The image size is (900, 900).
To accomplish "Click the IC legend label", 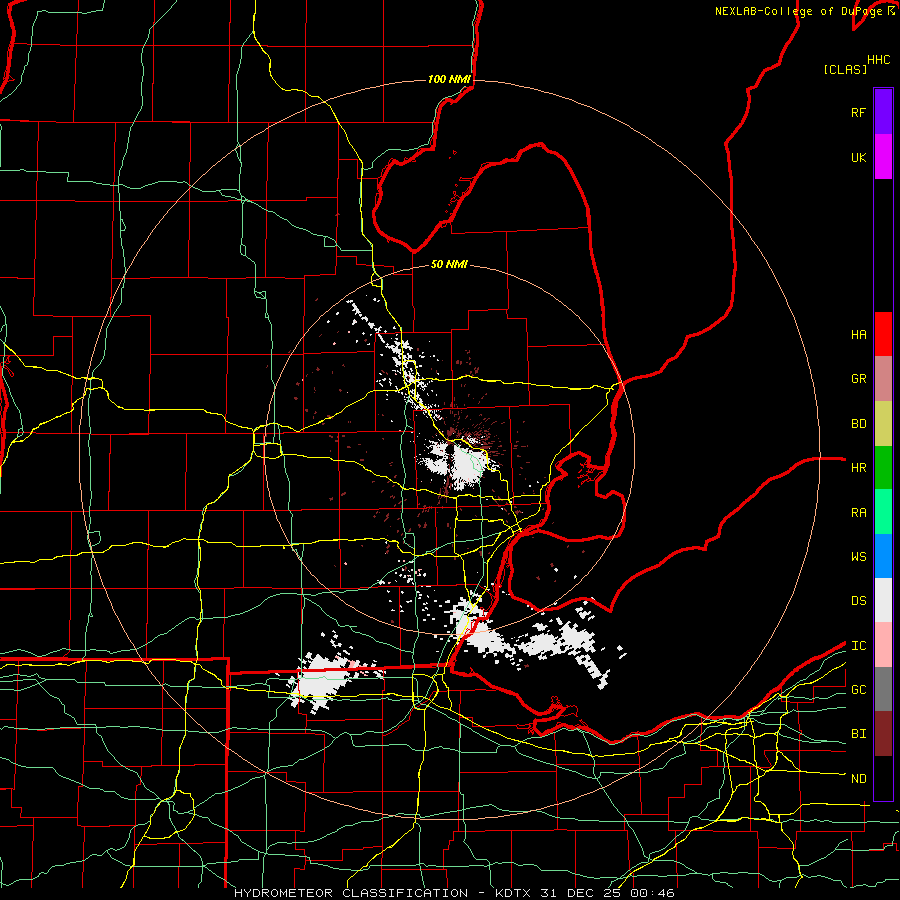I will 858,646.
